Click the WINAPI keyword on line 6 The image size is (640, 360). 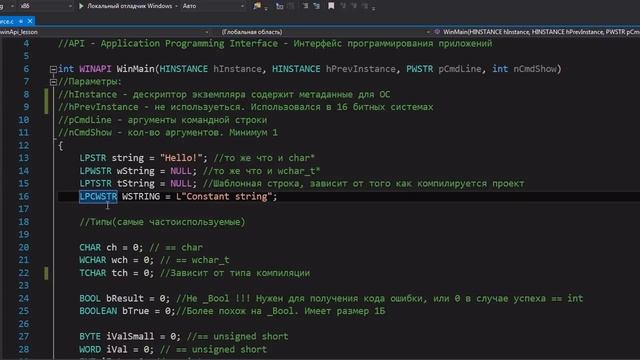pyautogui.click(x=95, y=69)
